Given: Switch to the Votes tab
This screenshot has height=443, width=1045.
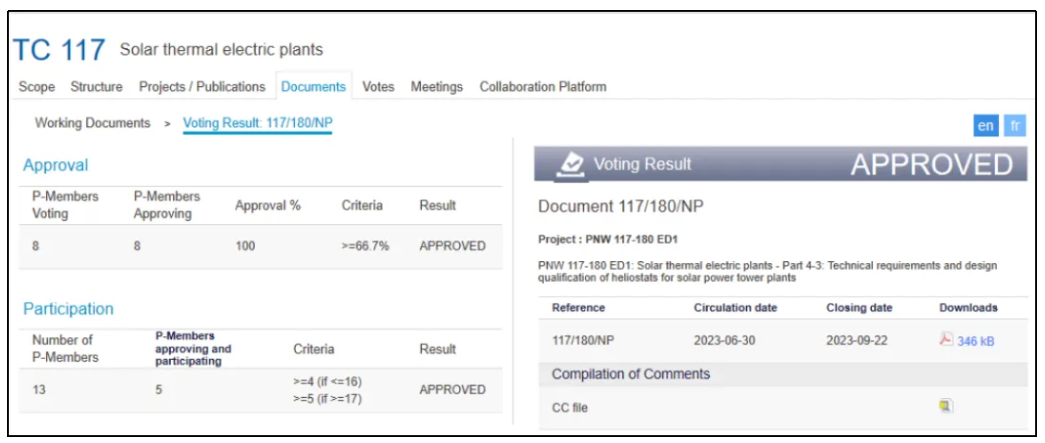Looking at the screenshot, I should 378,87.
